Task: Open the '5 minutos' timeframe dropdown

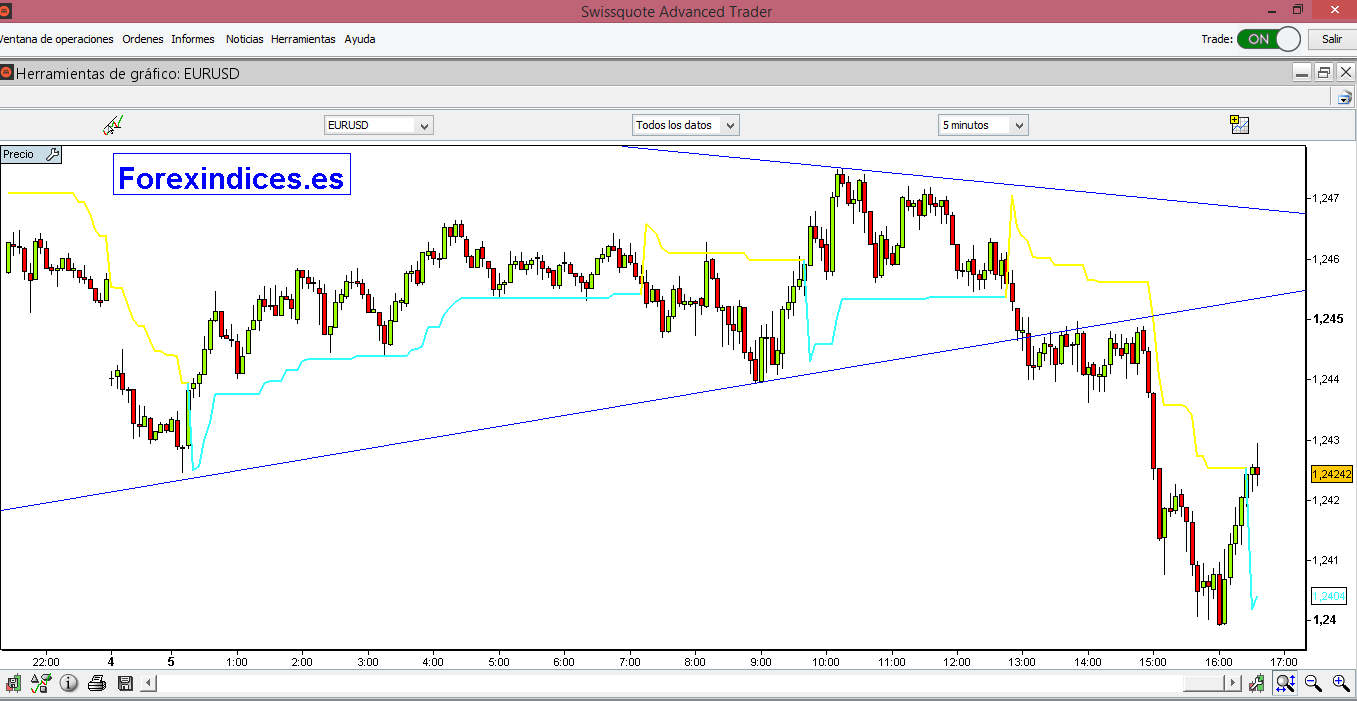Action: [x=983, y=125]
